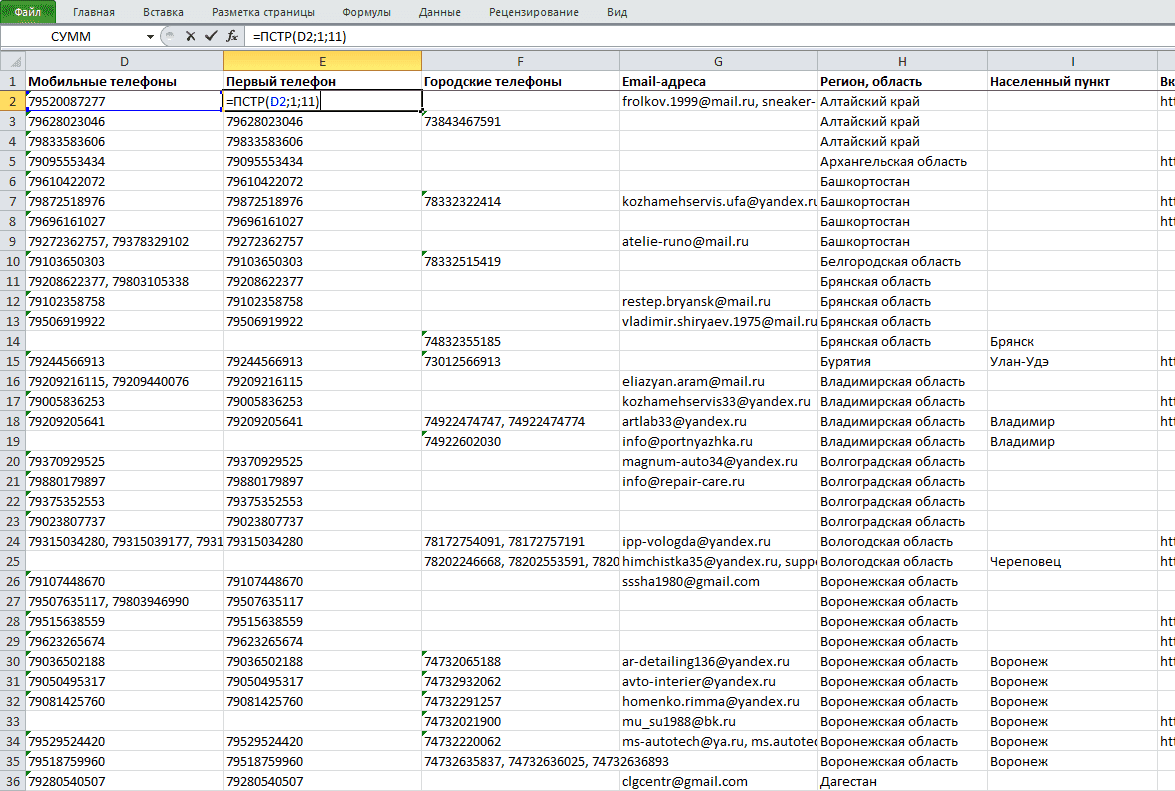
Task: Open the Разметка страницы tab
Action: 263,12
